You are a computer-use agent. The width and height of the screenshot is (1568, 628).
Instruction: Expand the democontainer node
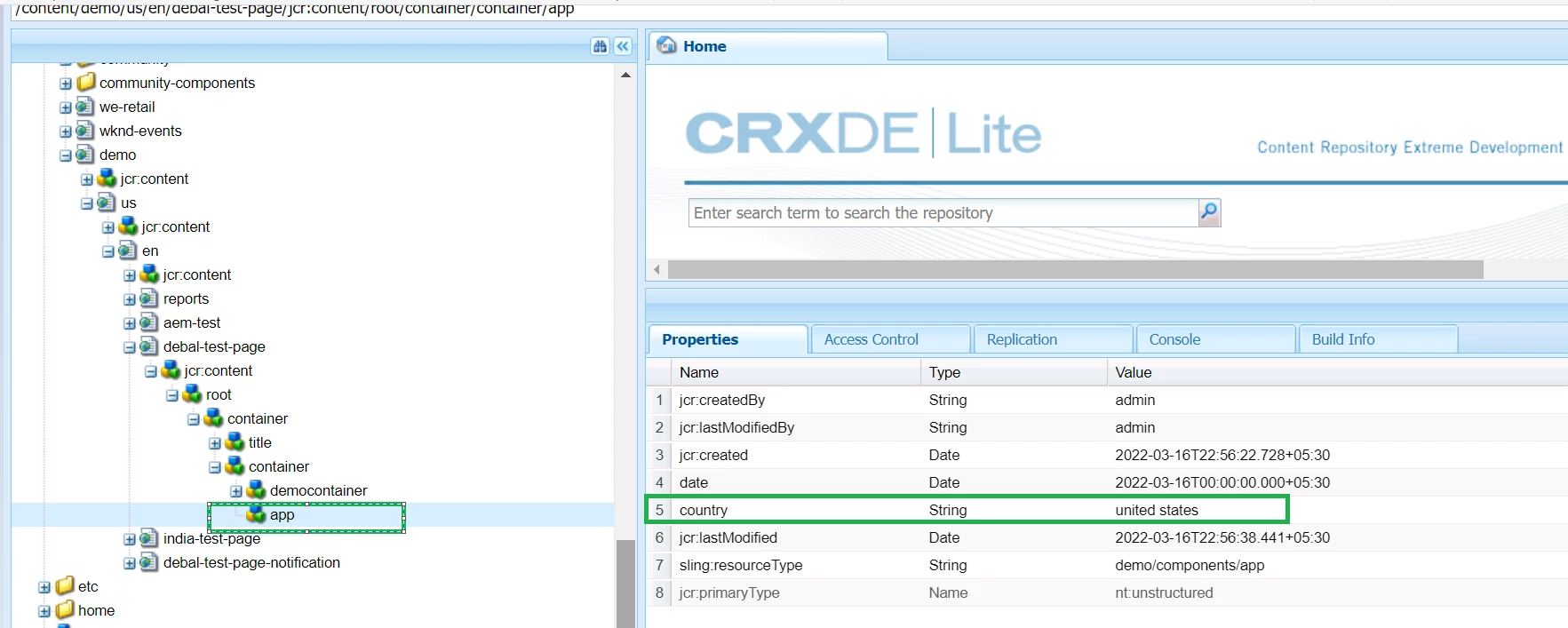click(236, 491)
